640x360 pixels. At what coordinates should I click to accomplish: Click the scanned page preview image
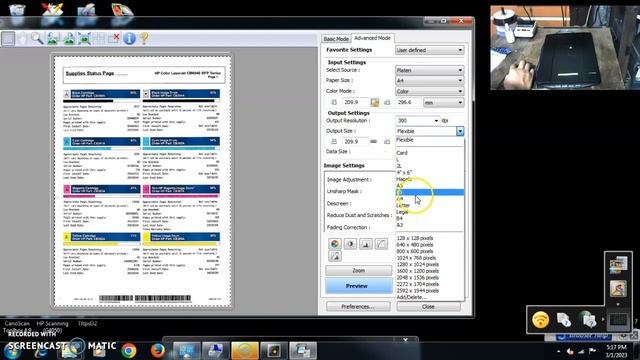(142, 181)
